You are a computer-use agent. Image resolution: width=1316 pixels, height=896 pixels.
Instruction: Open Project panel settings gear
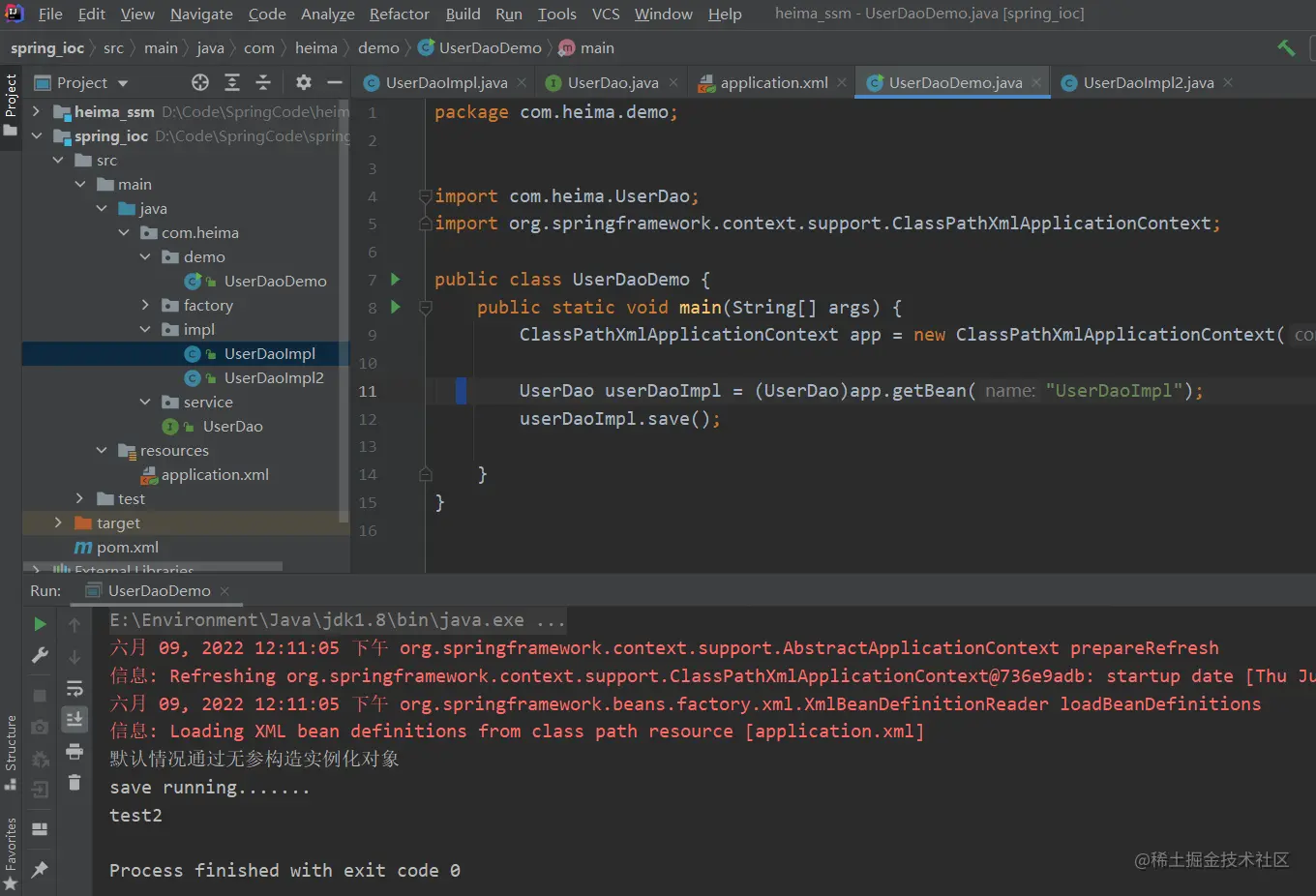[x=304, y=82]
